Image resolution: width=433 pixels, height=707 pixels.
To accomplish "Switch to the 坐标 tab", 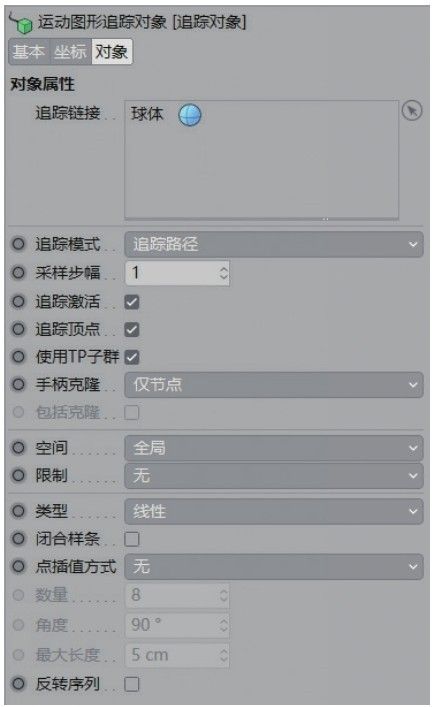I will pyautogui.click(x=70, y=52).
